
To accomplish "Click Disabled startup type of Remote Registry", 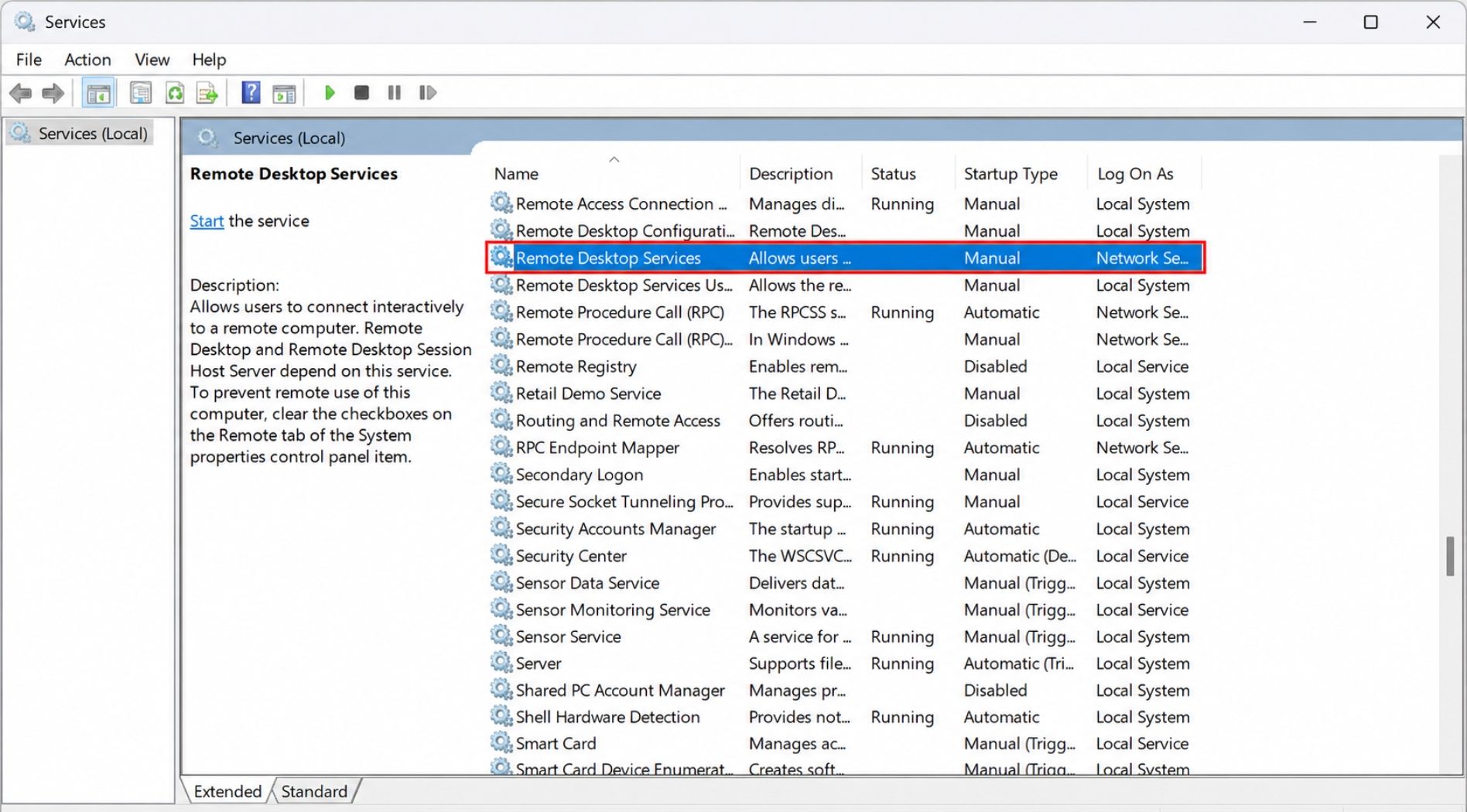I will click(995, 367).
